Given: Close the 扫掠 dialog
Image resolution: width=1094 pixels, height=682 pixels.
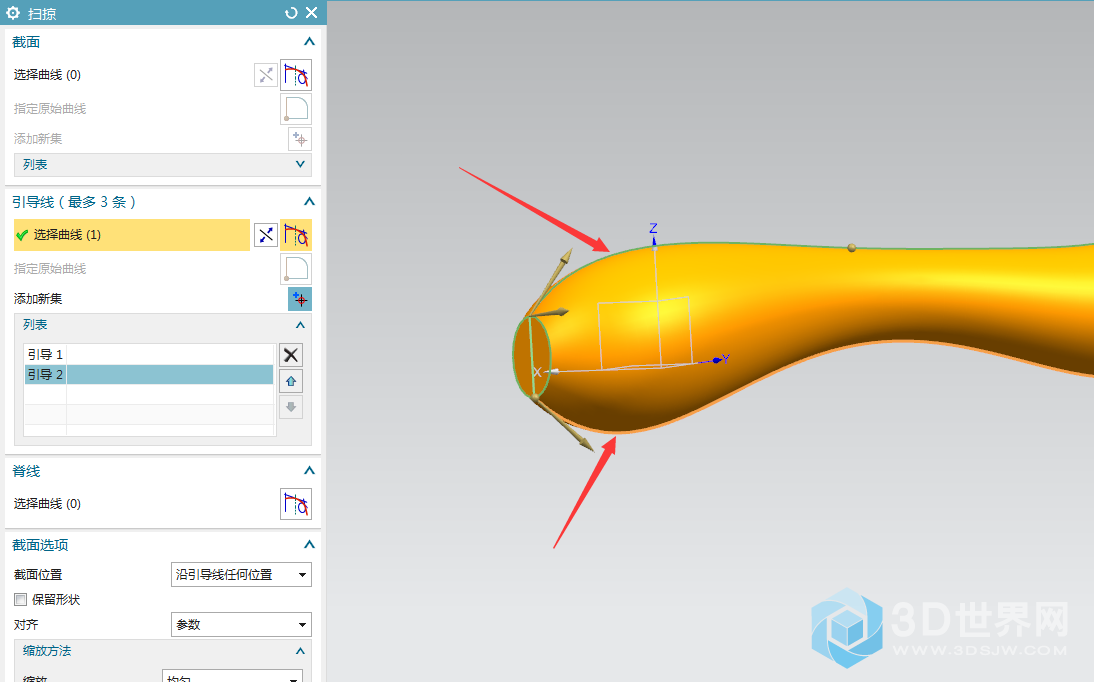Looking at the screenshot, I should click(312, 13).
